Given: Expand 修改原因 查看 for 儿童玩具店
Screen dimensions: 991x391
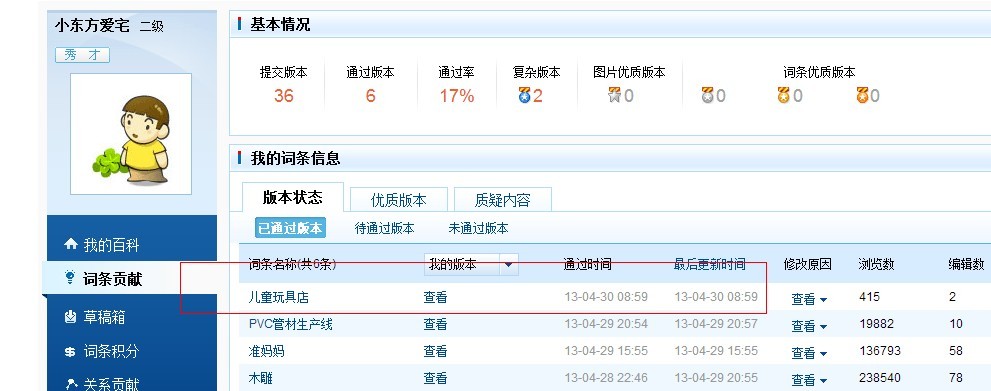Looking at the screenshot, I should (809, 299).
